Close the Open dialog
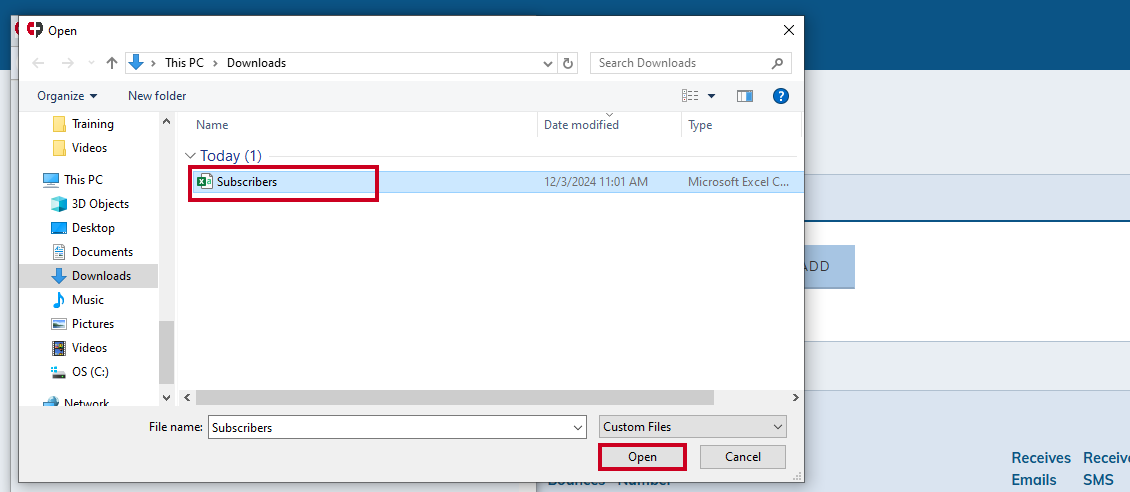1130x492 pixels. point(789,30)
